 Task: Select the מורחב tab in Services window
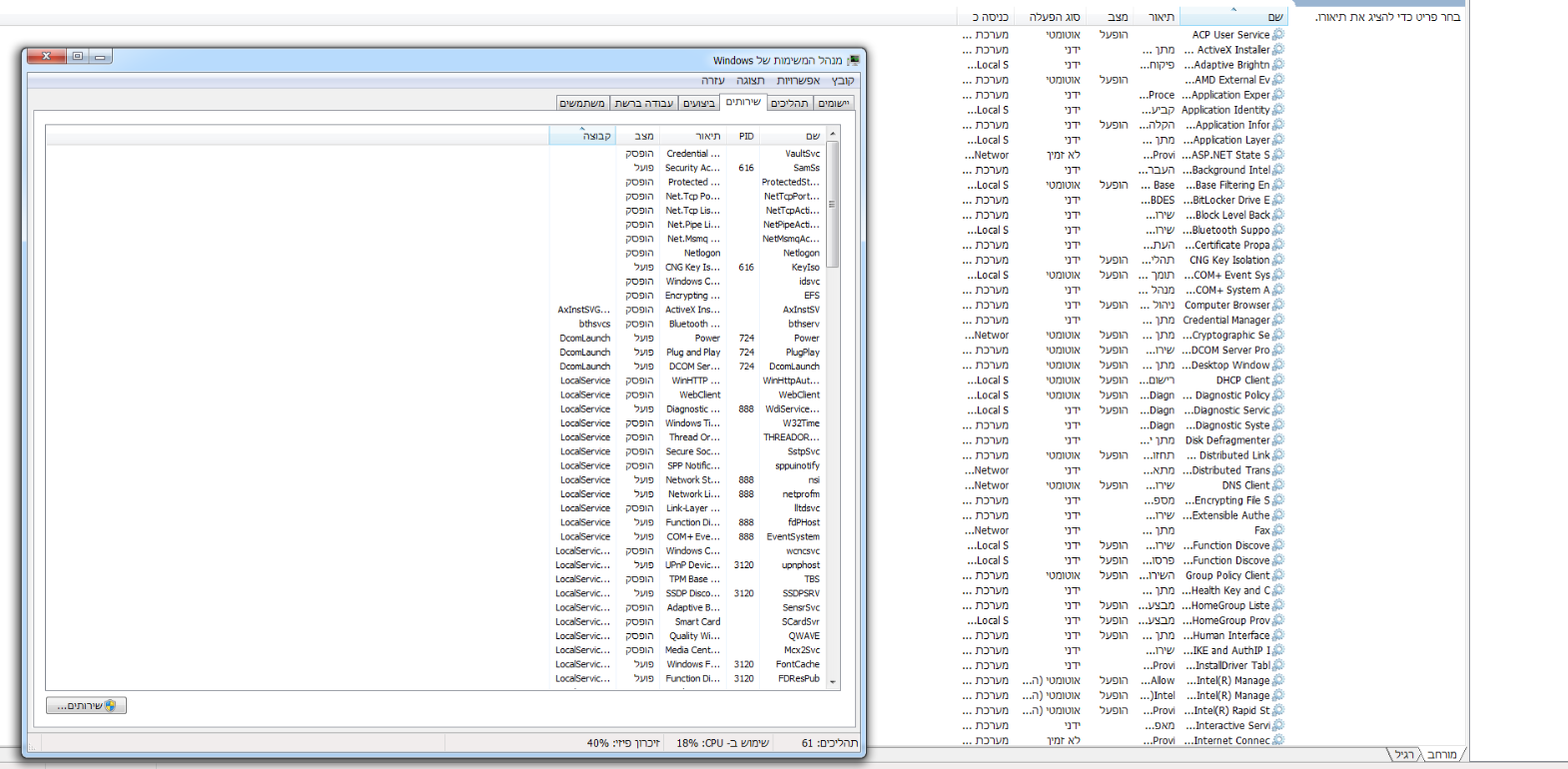[1441, 754]
